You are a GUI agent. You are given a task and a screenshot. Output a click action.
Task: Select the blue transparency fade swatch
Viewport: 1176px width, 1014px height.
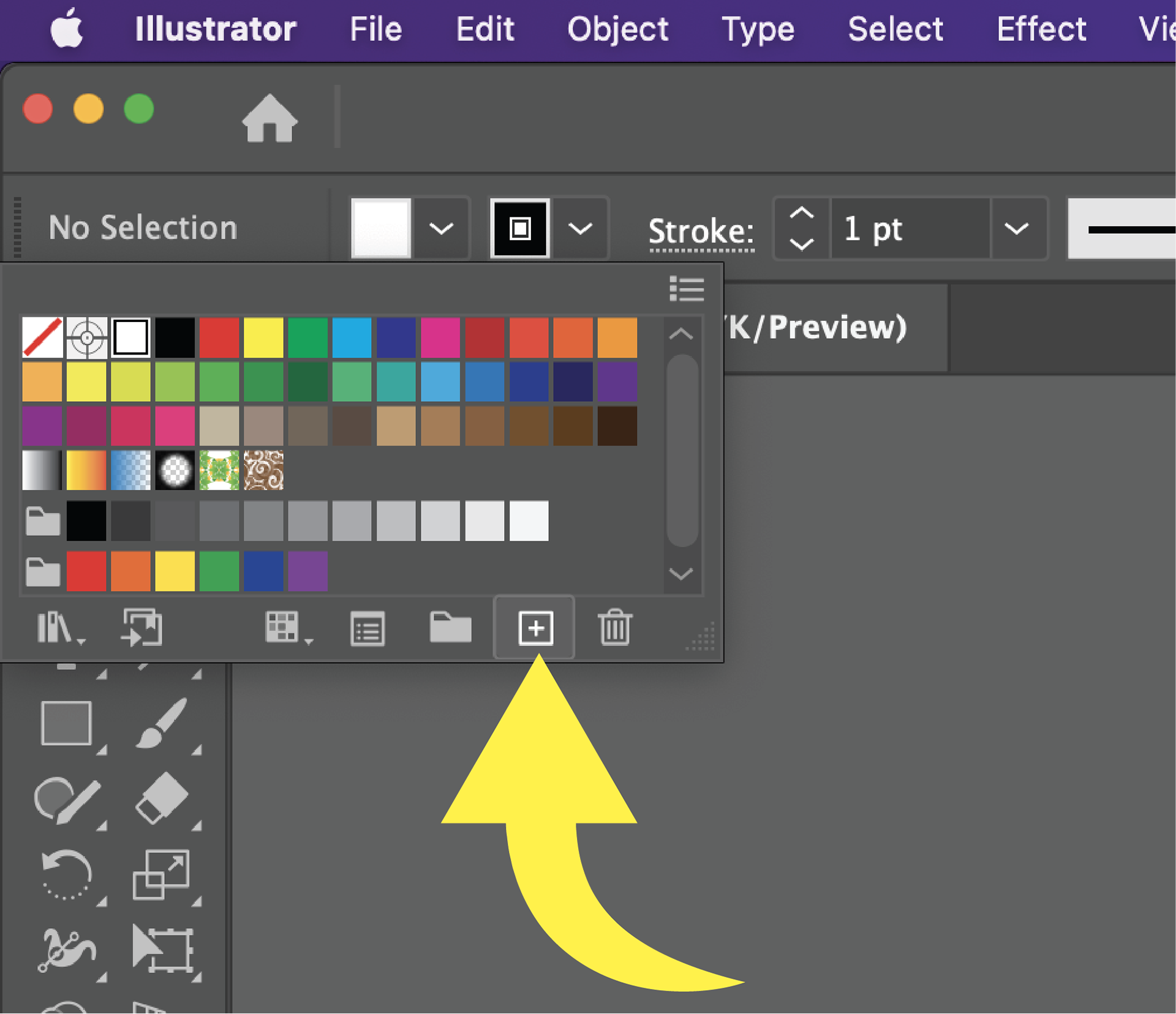[130, 470]
